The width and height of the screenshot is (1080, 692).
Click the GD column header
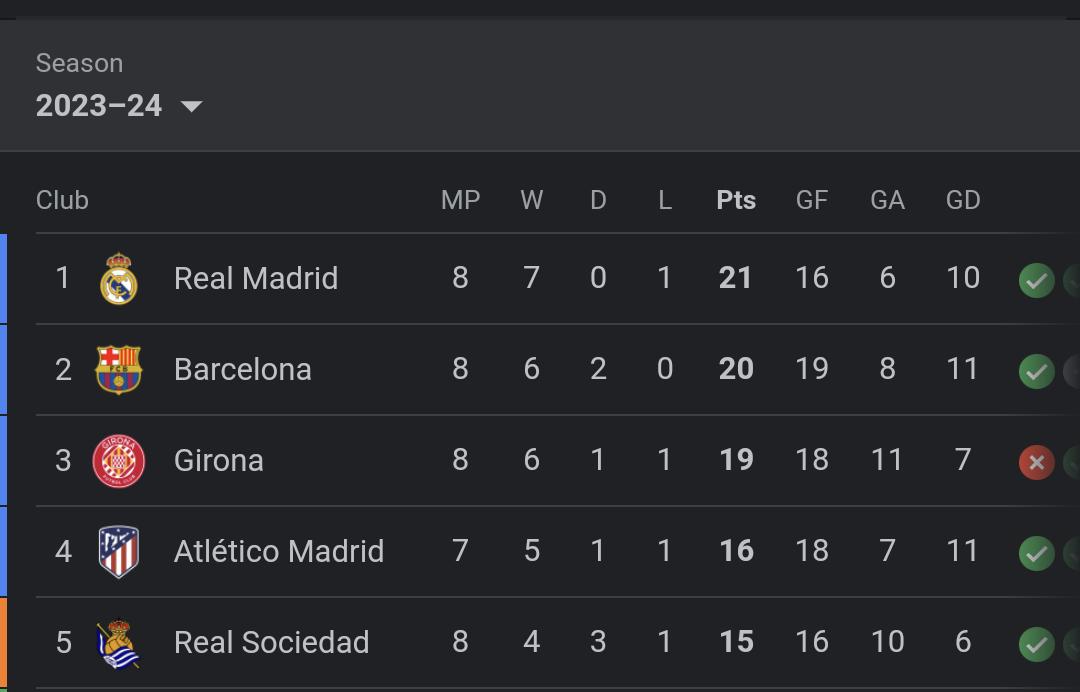(962, 200)
